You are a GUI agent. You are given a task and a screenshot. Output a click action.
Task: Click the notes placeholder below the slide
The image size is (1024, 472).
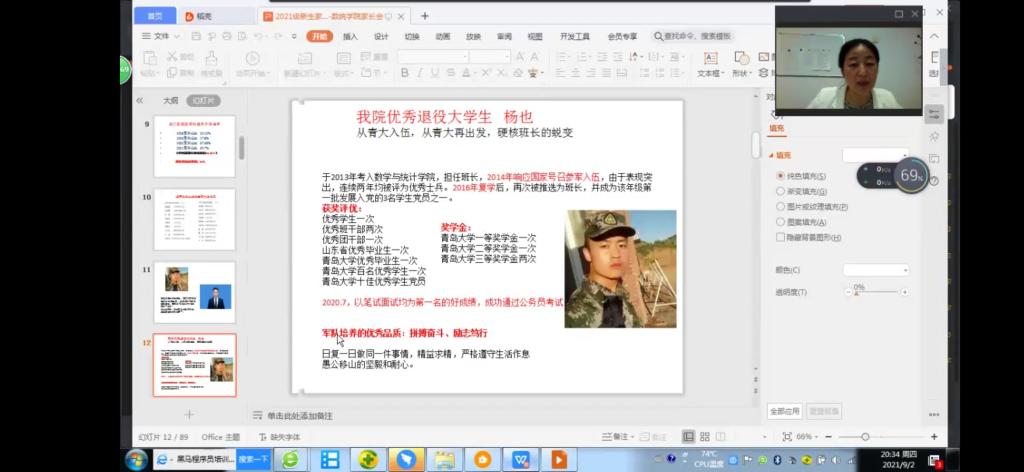coord(299,415)
